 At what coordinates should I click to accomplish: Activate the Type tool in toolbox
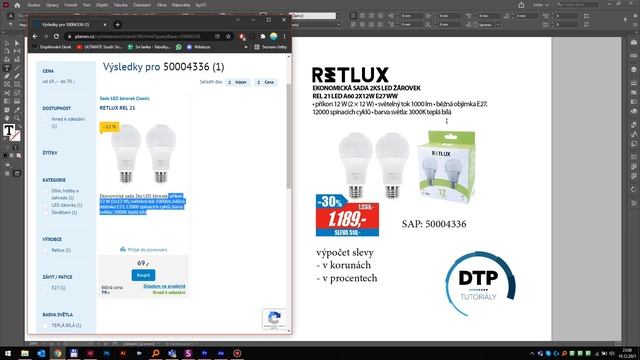coord(7,68)
